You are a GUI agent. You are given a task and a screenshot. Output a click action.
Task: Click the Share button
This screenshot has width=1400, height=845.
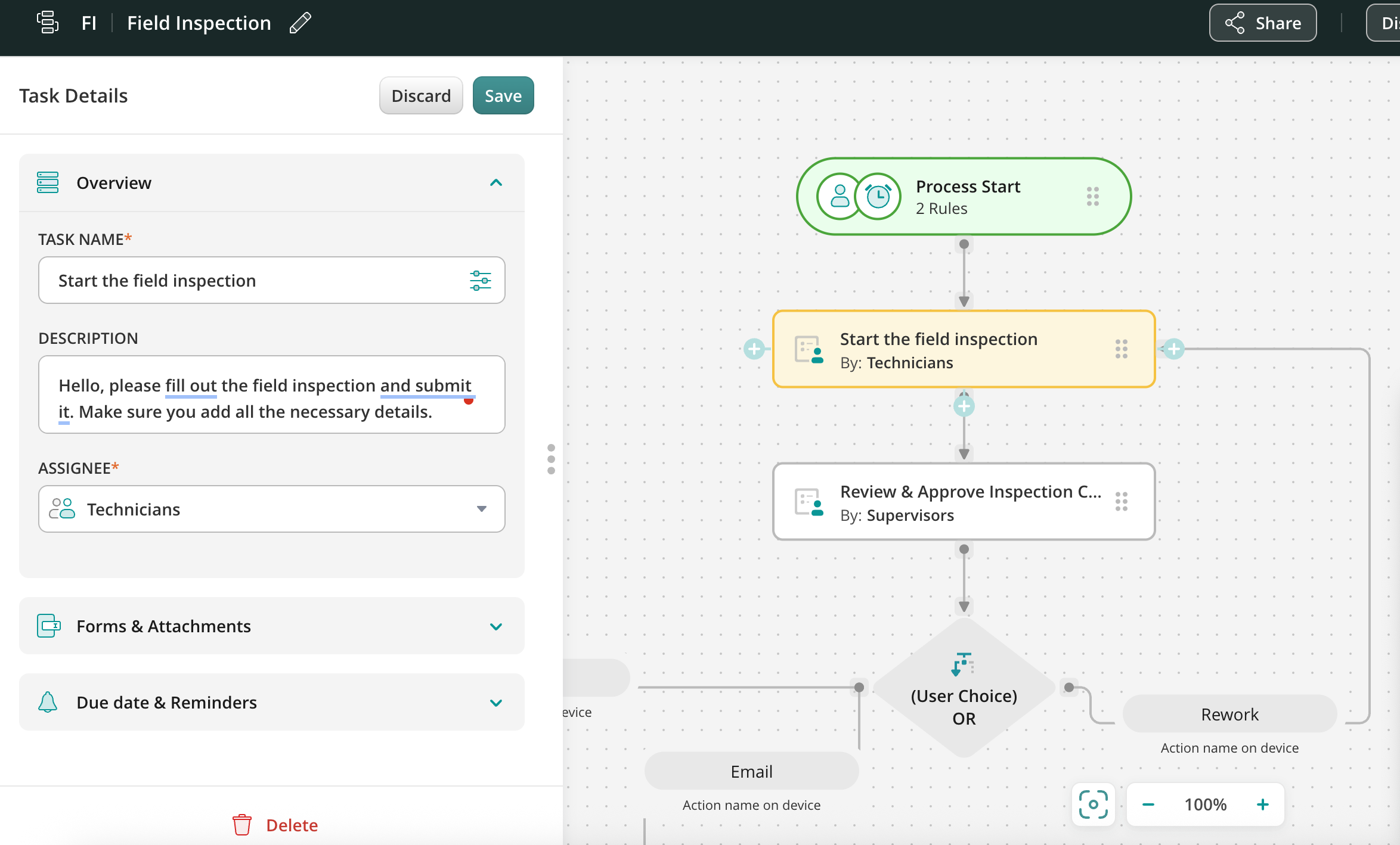pos(1262,23)
